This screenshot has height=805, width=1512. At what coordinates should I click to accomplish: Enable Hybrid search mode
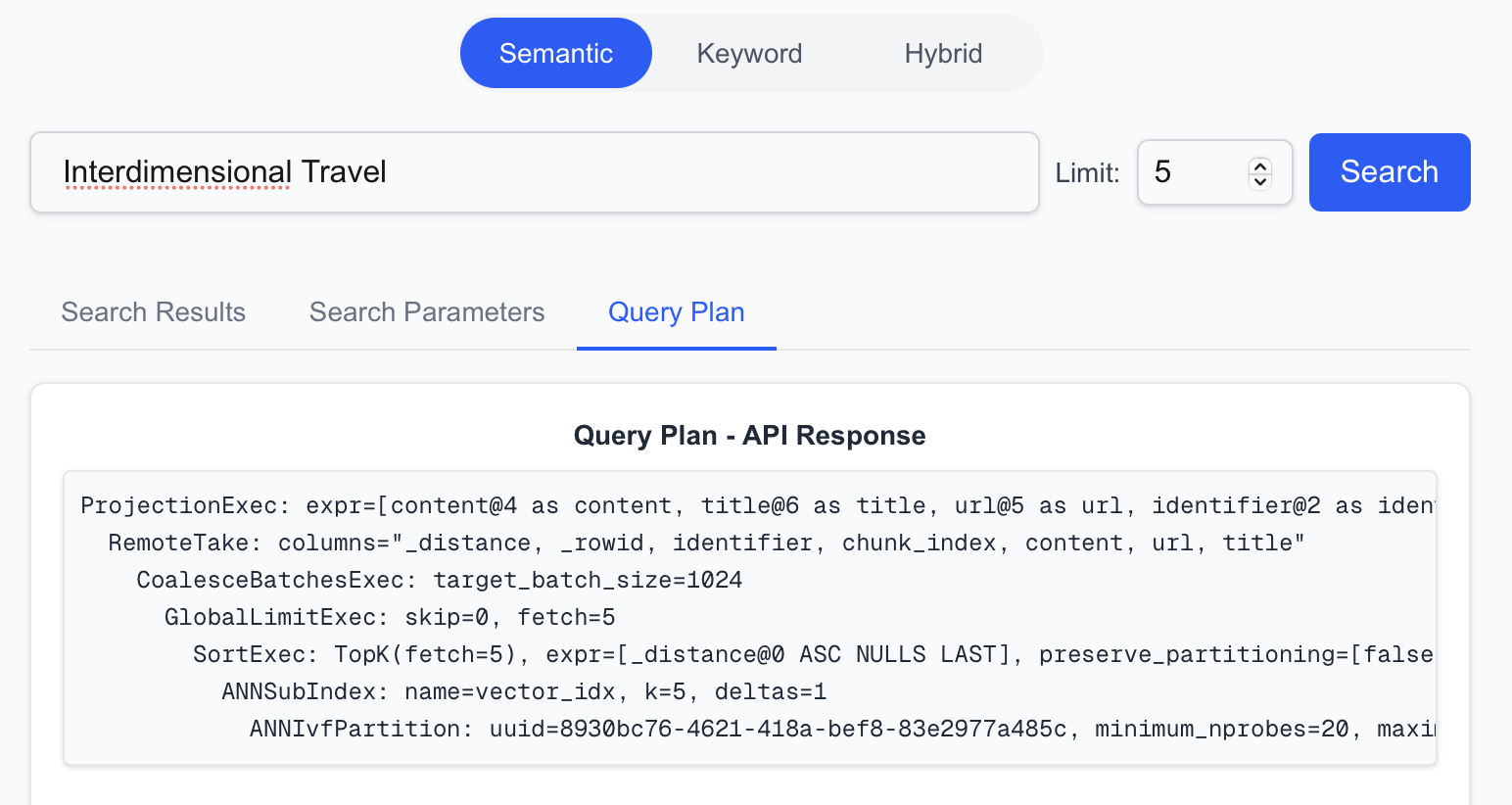click(943, 53)
